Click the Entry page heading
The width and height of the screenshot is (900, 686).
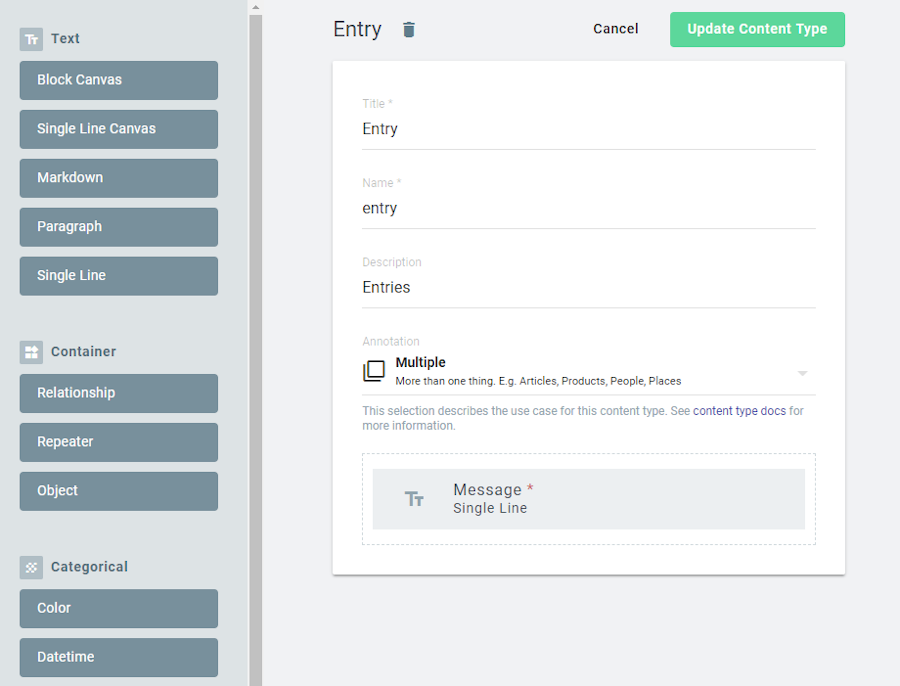click(x=357, y=29)
